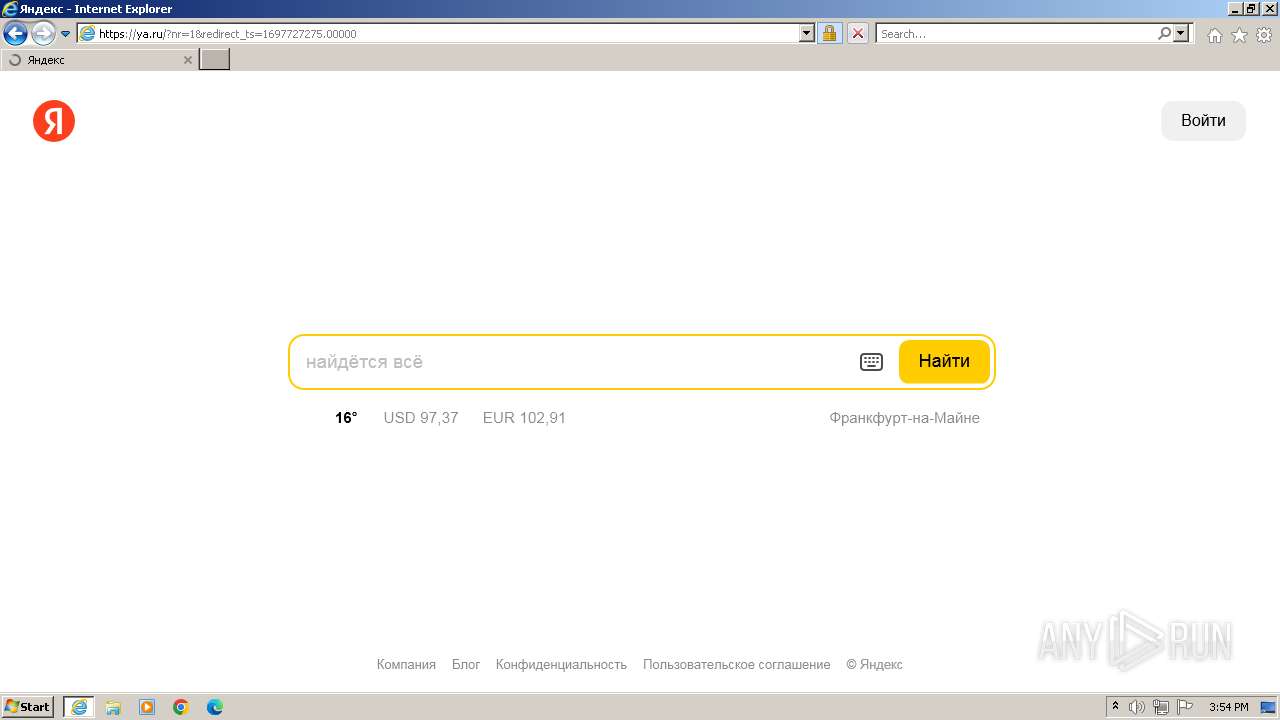Open the media player taskbar icon
This screenshot has height=720, width=1280.
[147, 707]
